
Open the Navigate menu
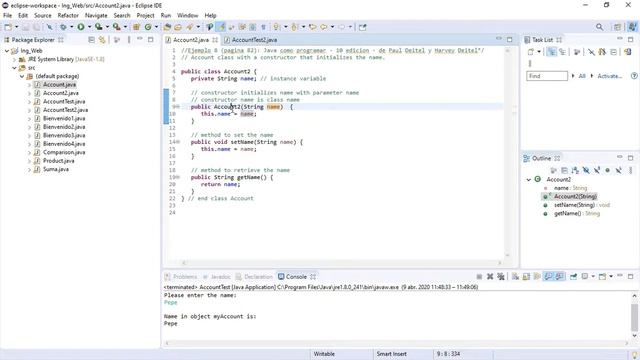tap(96, 16)
